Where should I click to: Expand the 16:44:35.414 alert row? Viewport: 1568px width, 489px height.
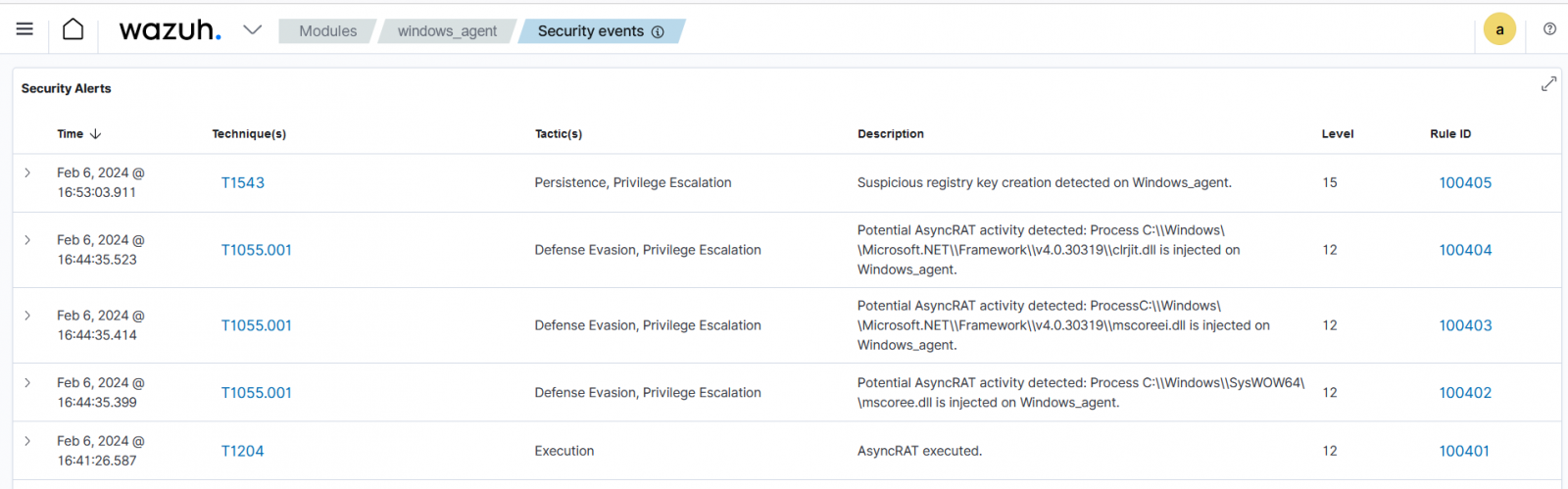[x=27, y=316]
